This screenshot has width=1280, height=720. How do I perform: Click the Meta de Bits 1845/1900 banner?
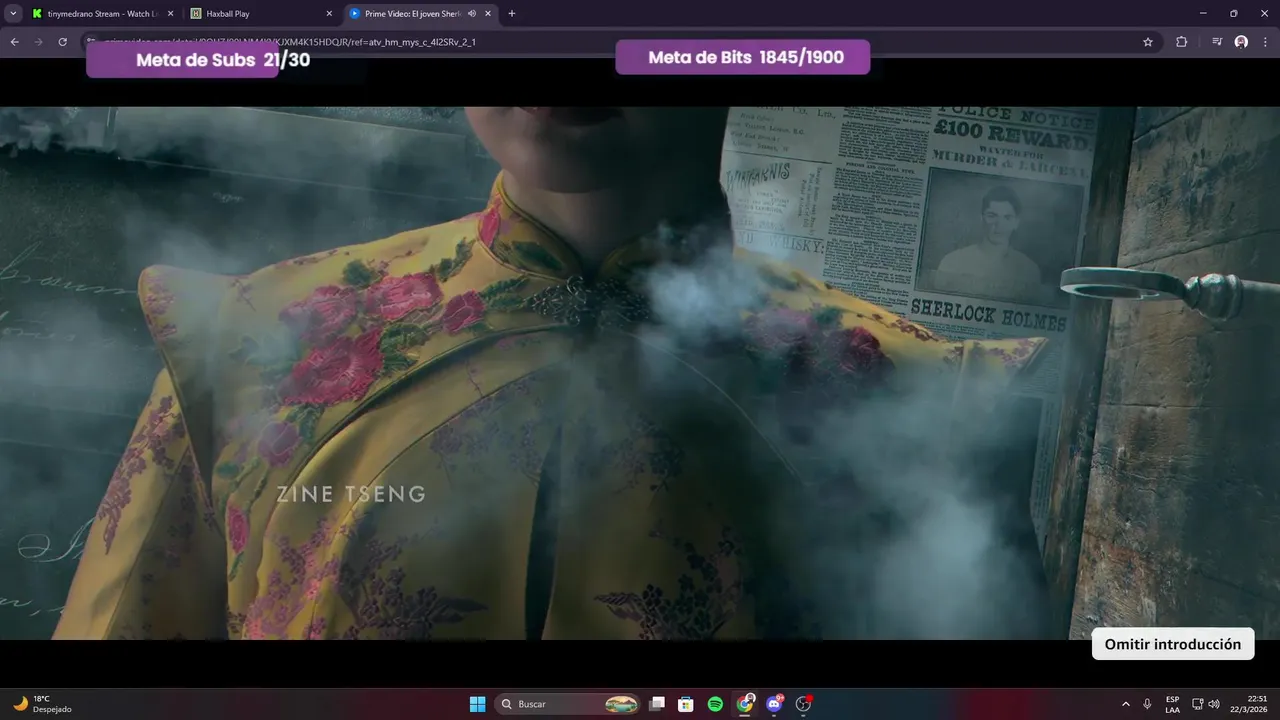pos(743,57)
